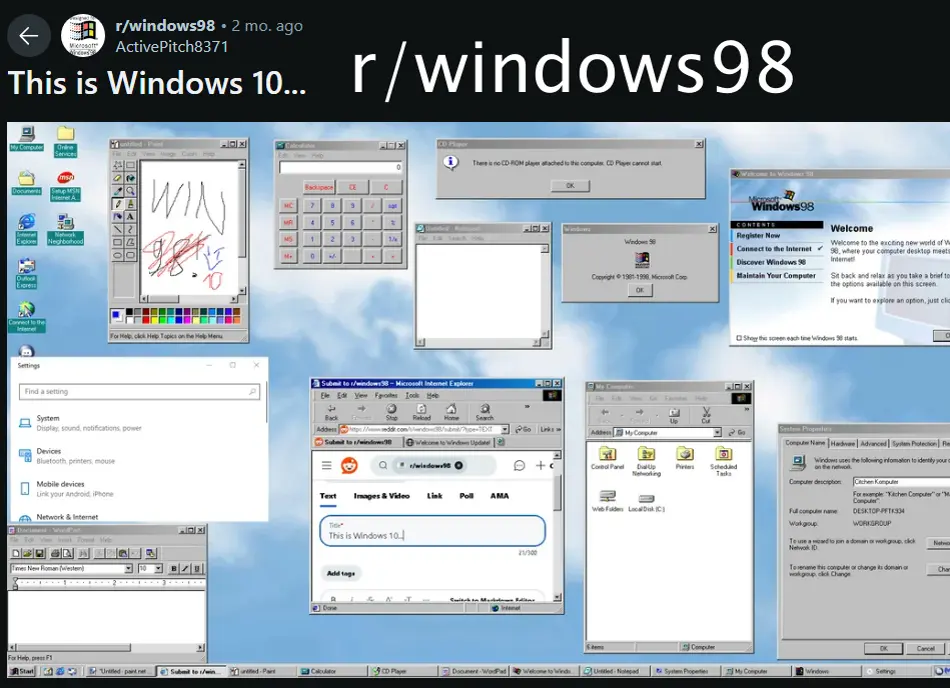Open the Outlook Express desktop icon
This screenshot has height=688, width=950.
click(x=26, y=268)
